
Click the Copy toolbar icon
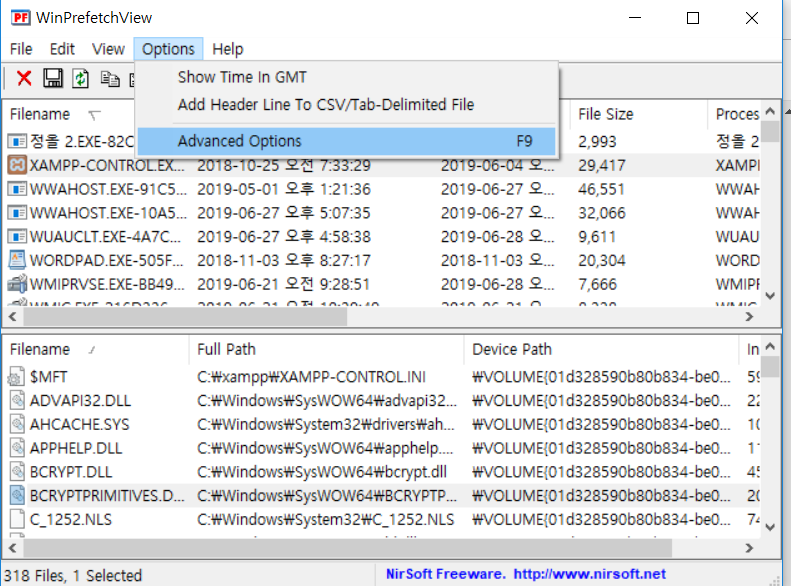pos(109,79)
